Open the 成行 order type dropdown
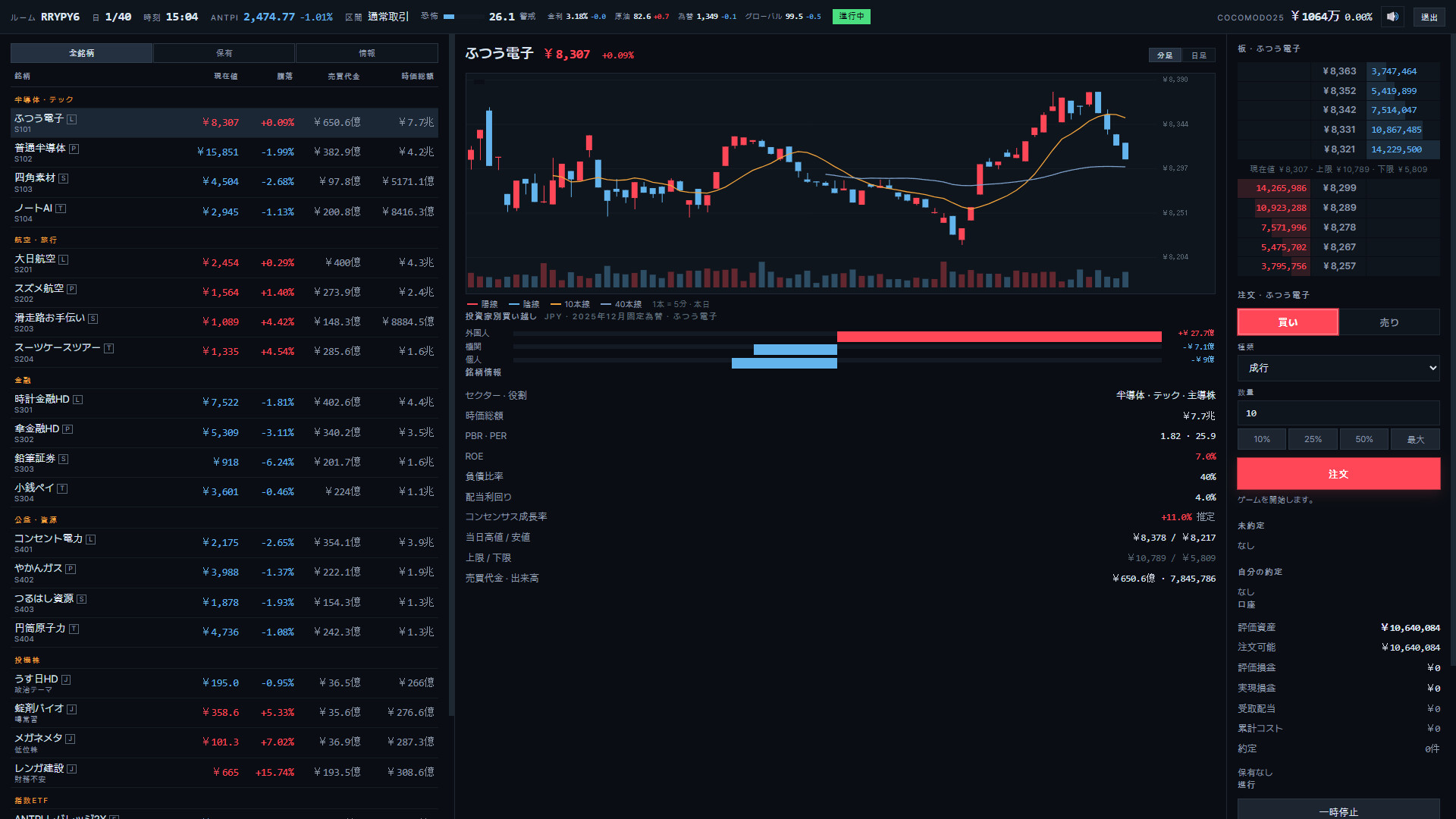The width and height of the screenshot is (1456, 819). 1338,368
